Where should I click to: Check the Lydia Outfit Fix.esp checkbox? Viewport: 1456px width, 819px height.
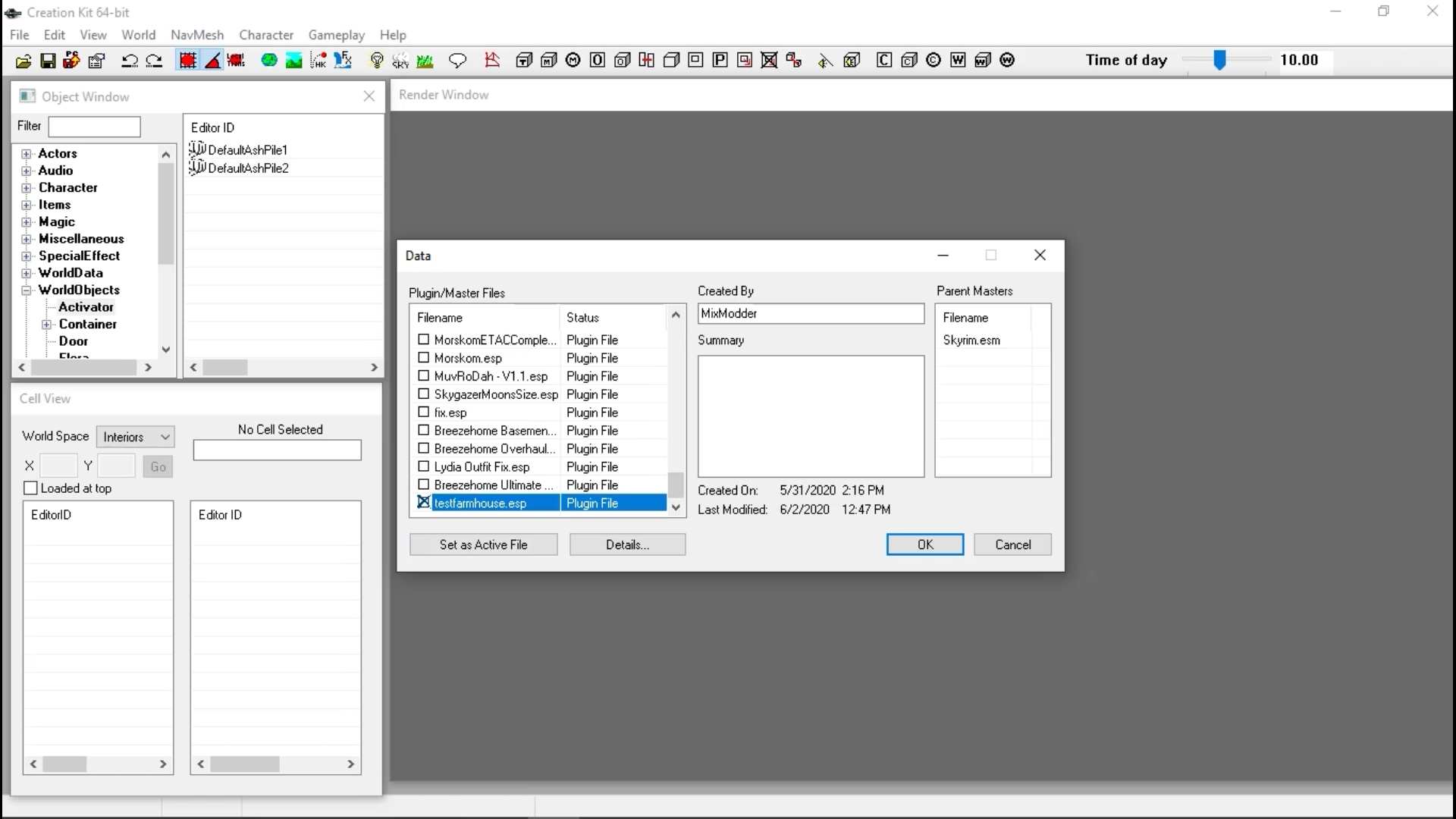click(x=424, y=467)
